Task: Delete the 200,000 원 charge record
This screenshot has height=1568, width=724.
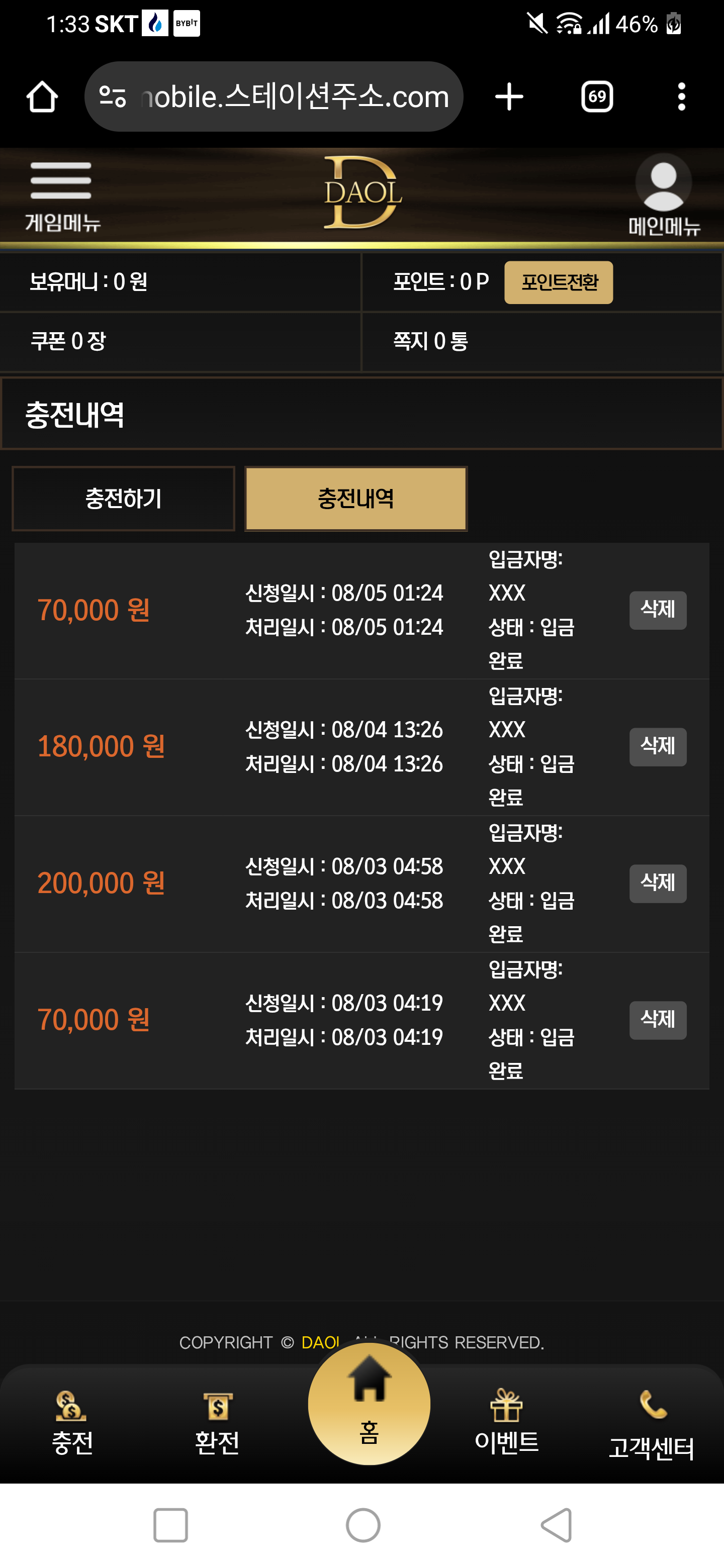Action: pos(658,883)
